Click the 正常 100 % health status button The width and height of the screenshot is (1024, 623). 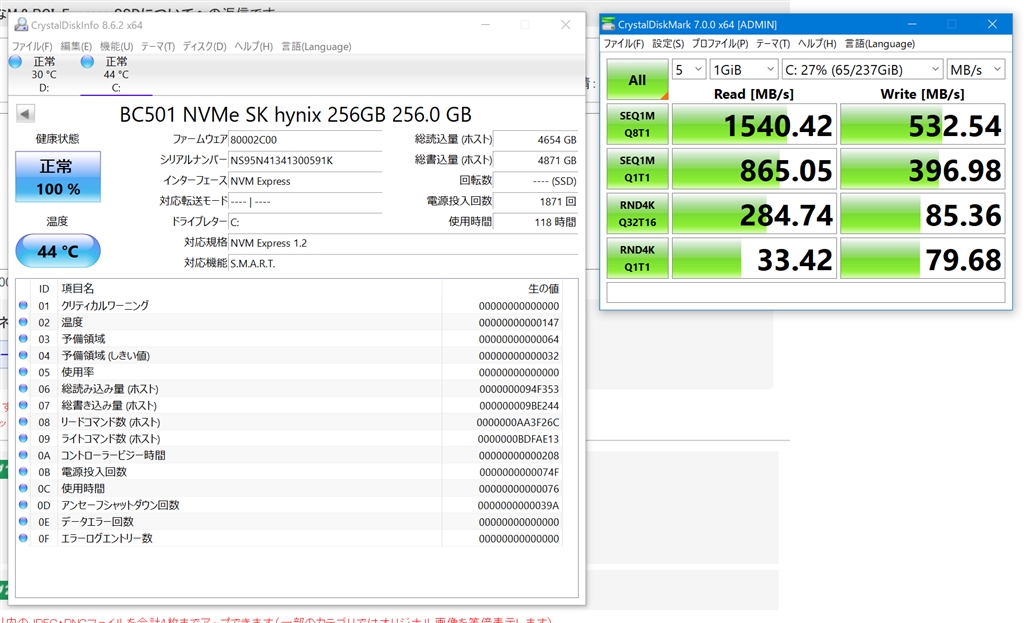coord(58,176)
